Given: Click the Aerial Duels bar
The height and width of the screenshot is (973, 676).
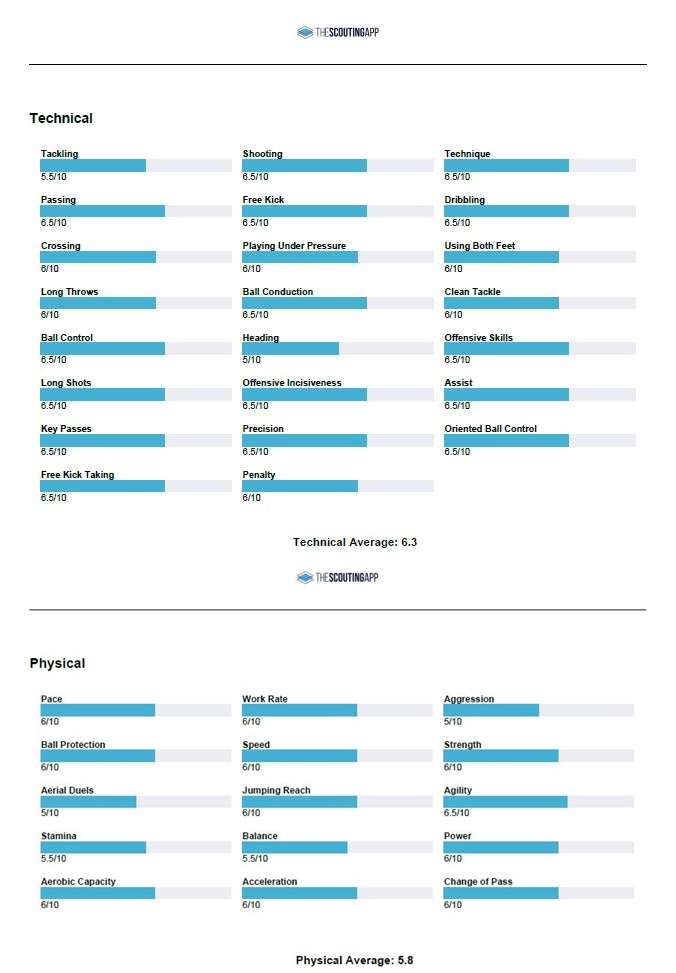Looking at the screenshot, I should pyautogui.click(x=135, y=802).
